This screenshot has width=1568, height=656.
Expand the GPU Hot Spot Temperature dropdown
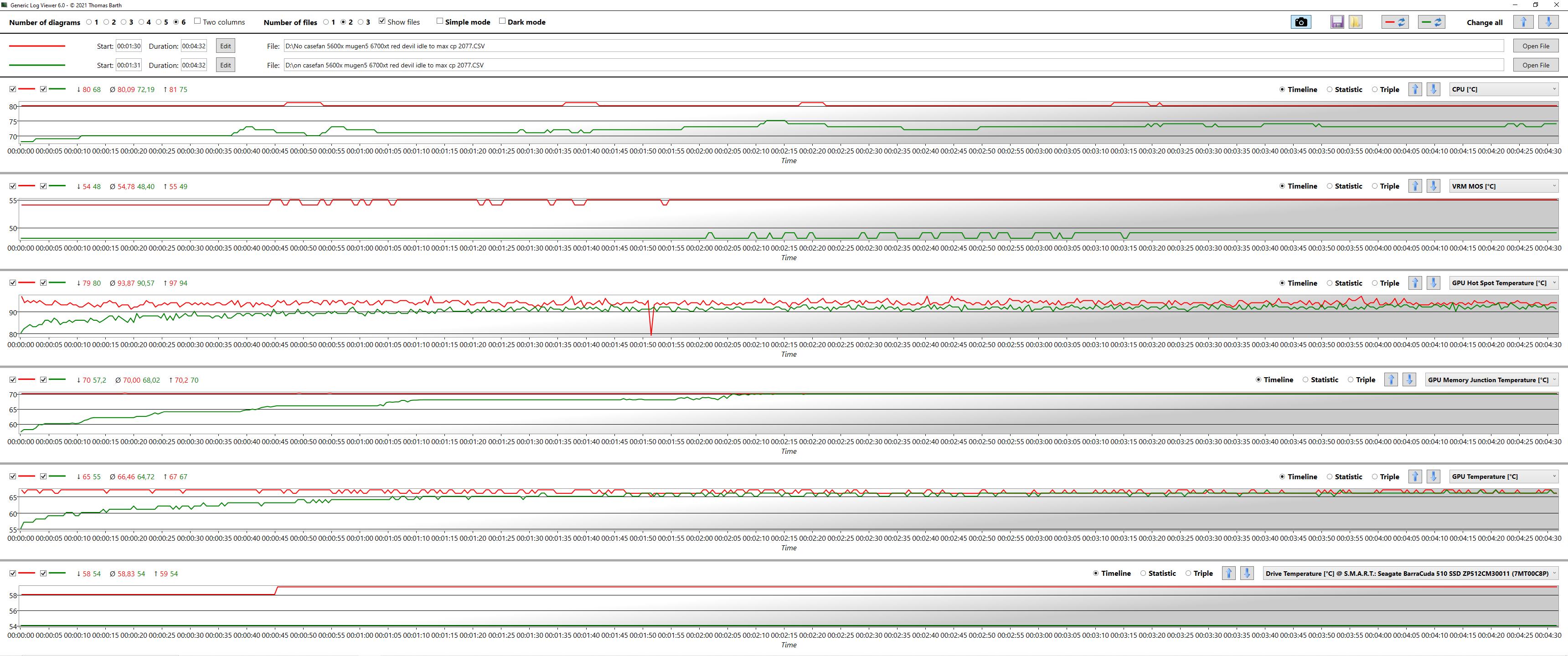pyautogui.click(x=1503, y=283)
